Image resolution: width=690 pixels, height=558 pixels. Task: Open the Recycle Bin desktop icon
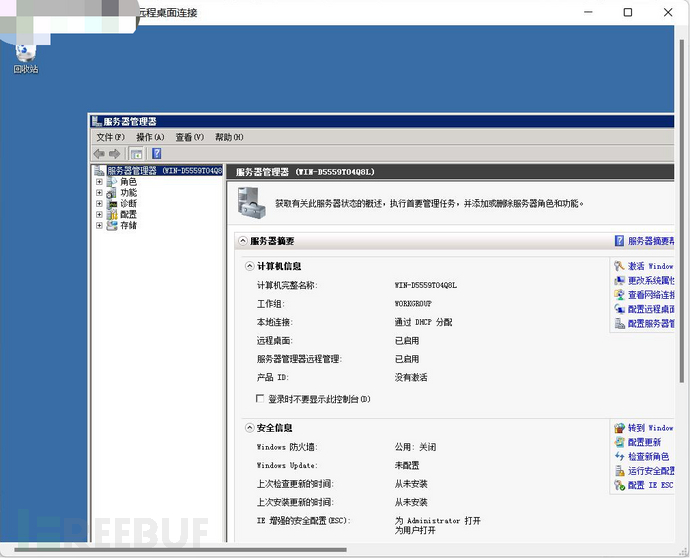coord(26,59)
